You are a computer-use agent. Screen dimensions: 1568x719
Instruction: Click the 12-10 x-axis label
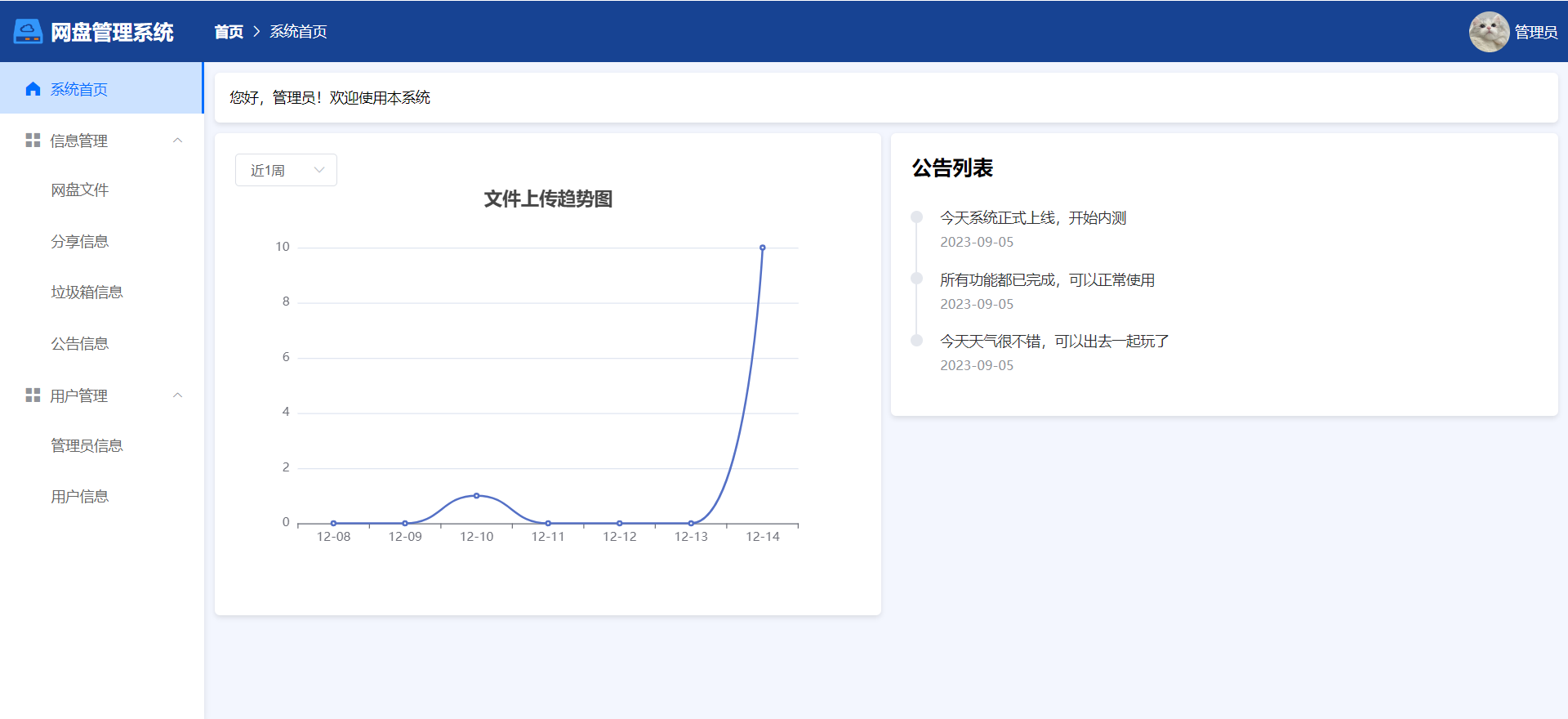click(x=477, y=537)
